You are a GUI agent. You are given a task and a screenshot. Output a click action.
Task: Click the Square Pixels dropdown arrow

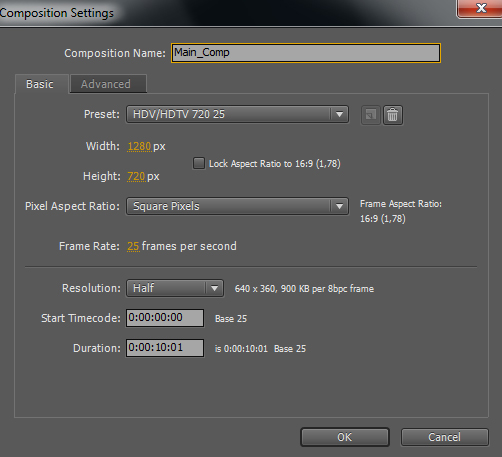click(339, 206)
